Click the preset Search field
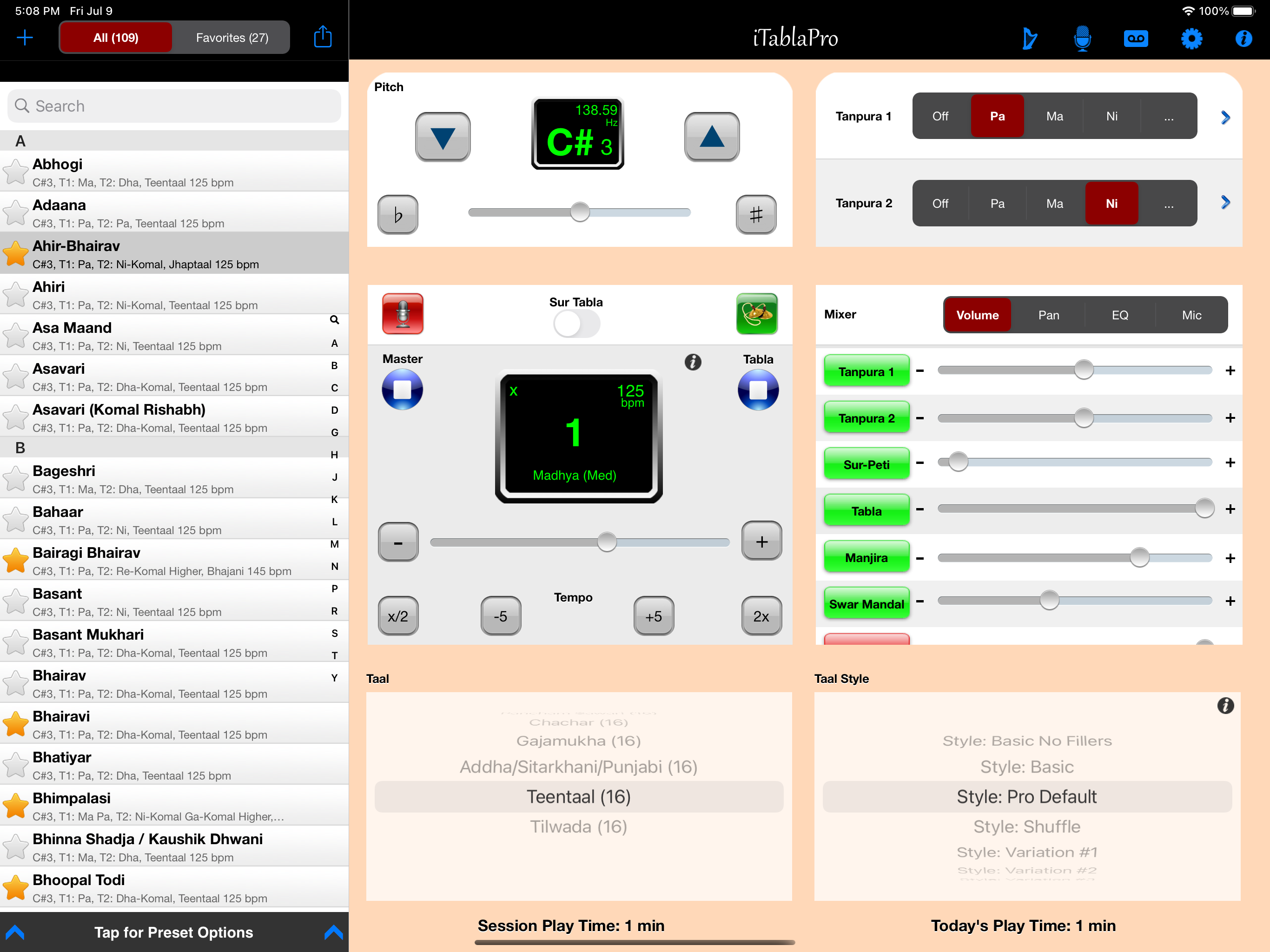The image size is (1270, 952). tap(174, 106)
